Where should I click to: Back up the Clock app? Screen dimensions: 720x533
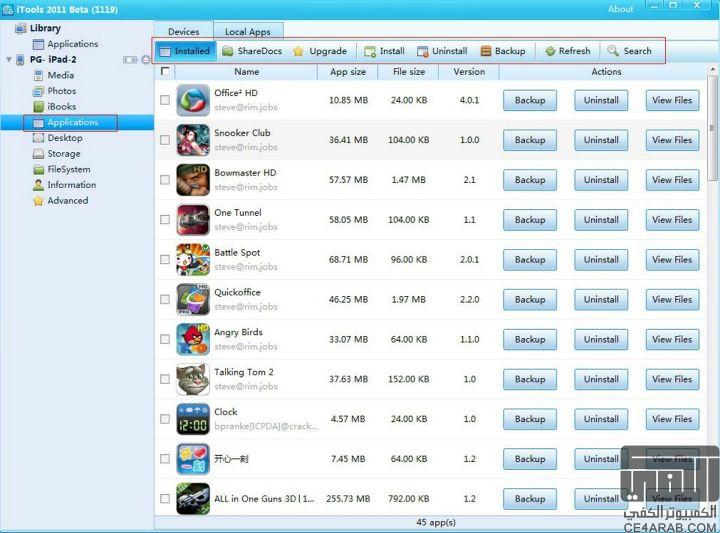pos(530,419)
